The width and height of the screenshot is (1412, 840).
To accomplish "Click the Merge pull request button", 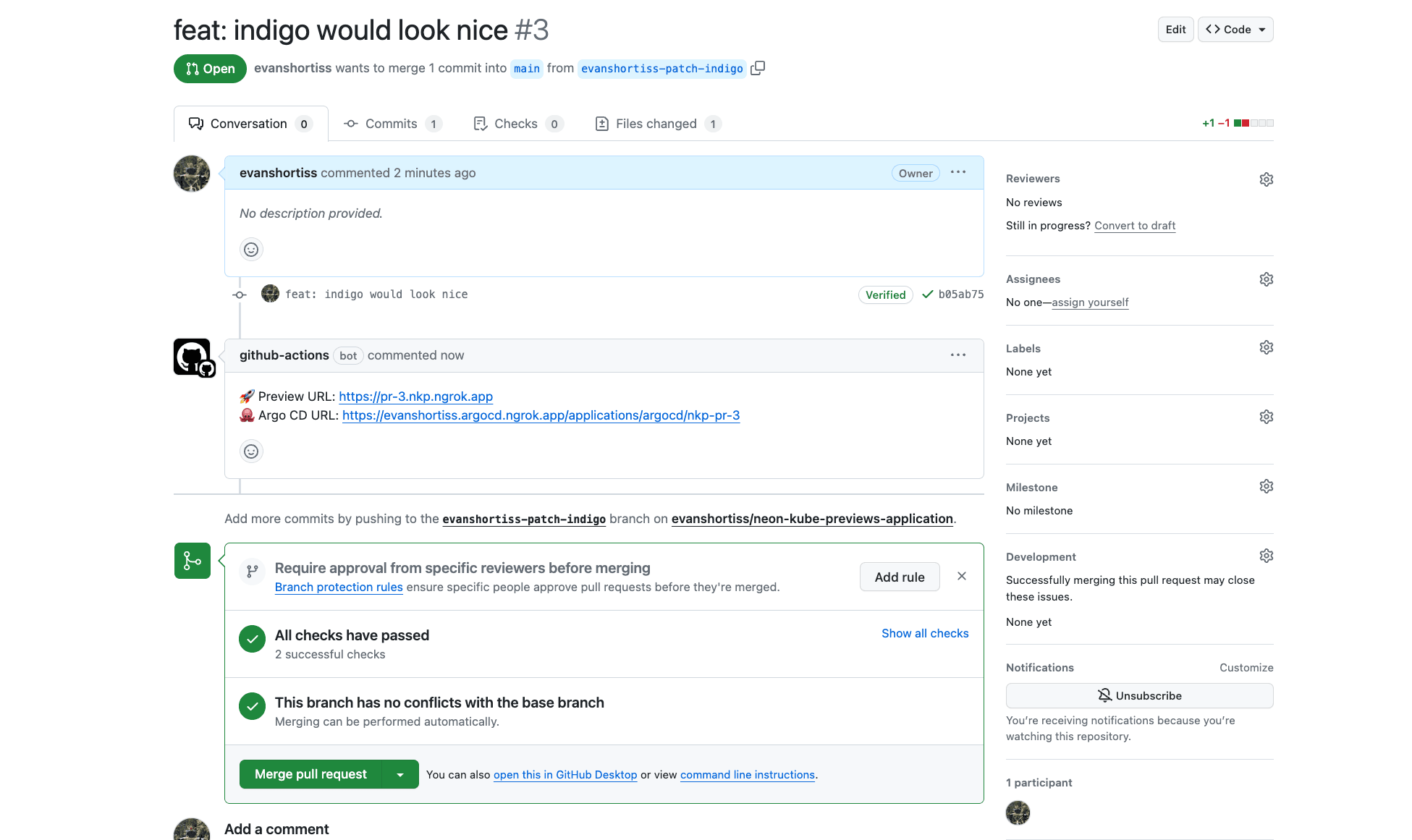I will (310, 775).
